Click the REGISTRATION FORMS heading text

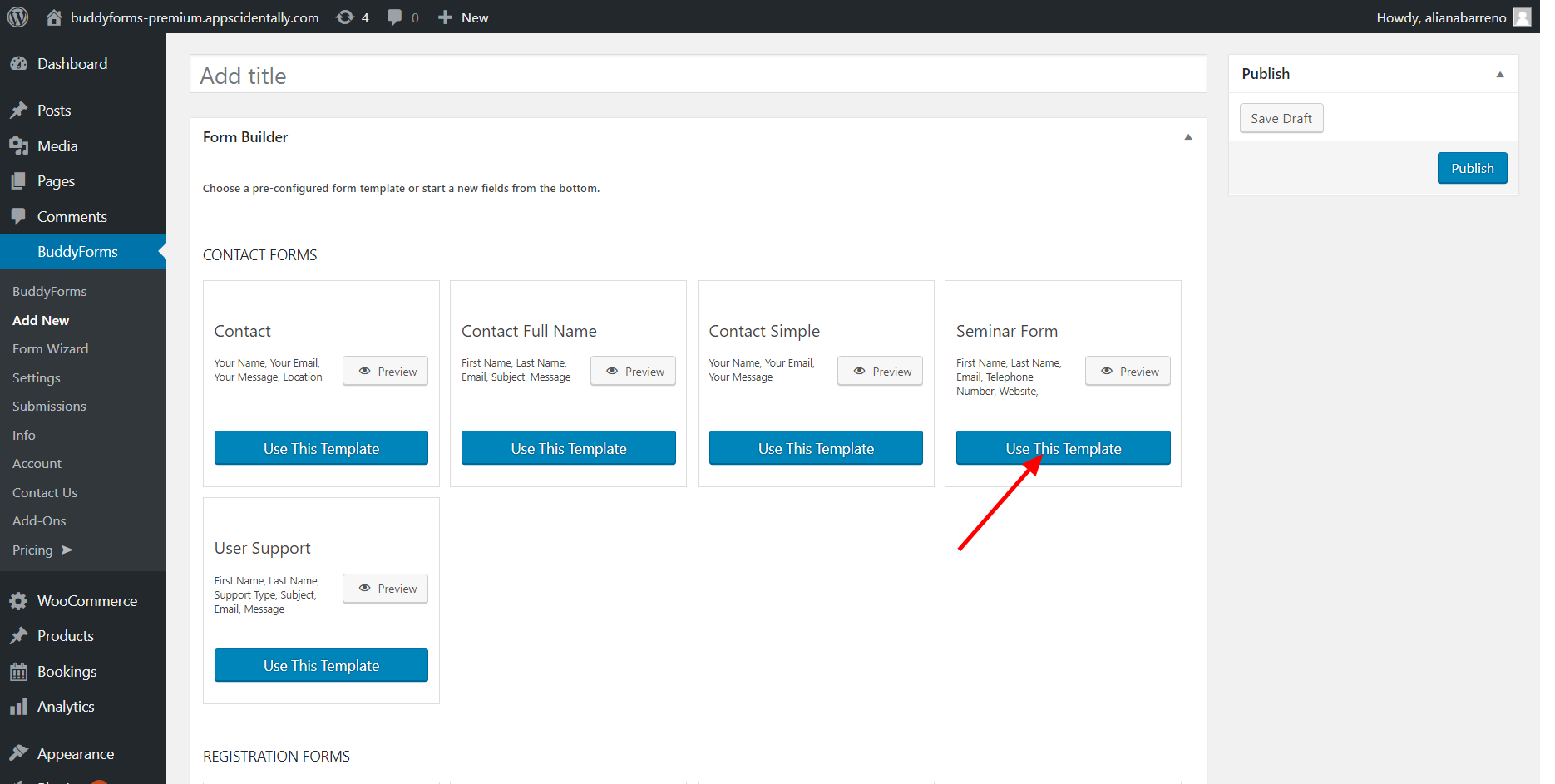276,757
